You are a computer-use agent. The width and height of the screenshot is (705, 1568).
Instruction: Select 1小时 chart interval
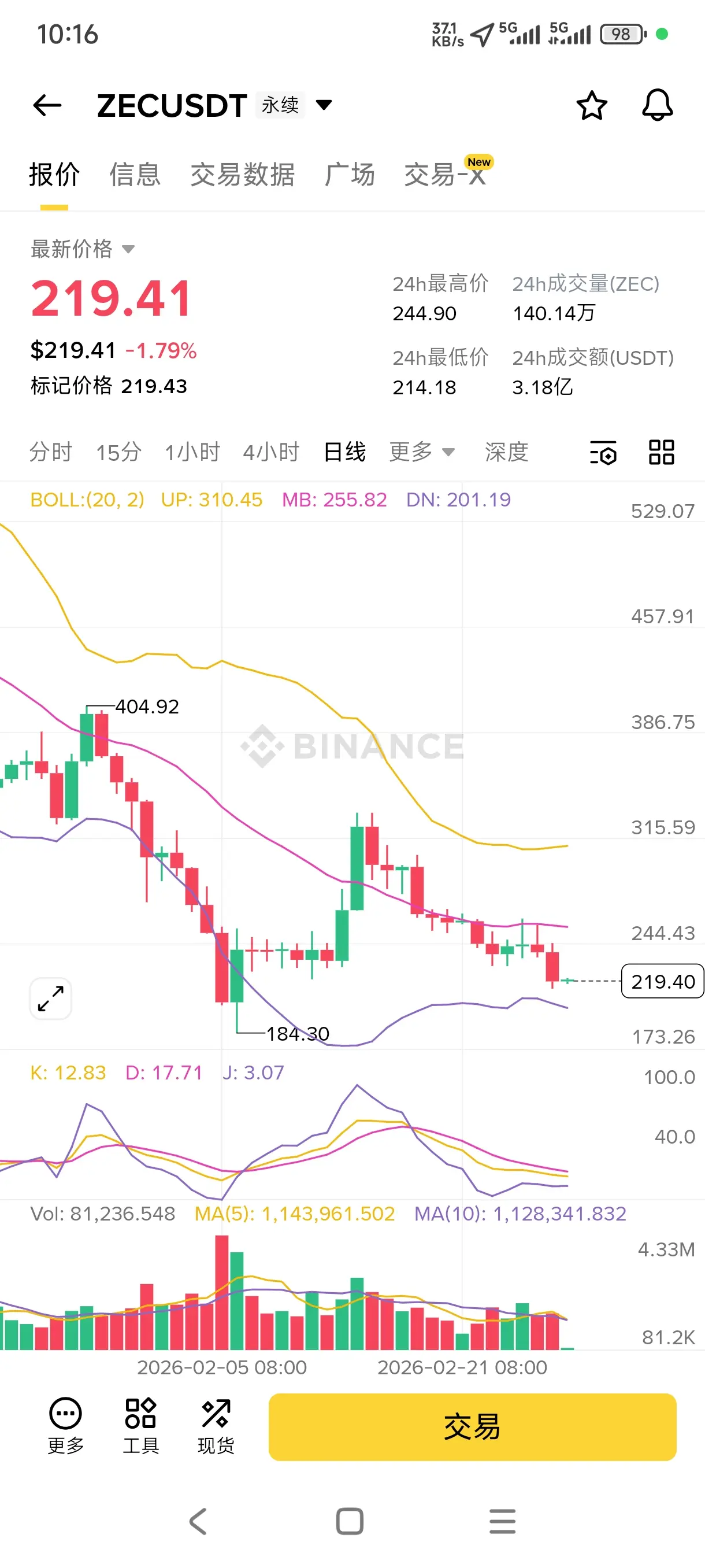[x=192, y=452]
